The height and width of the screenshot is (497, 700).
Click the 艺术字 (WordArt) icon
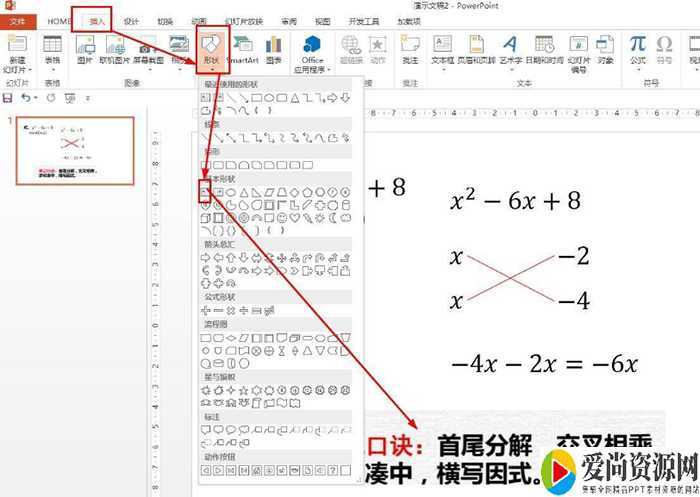[x=509, y=48]
